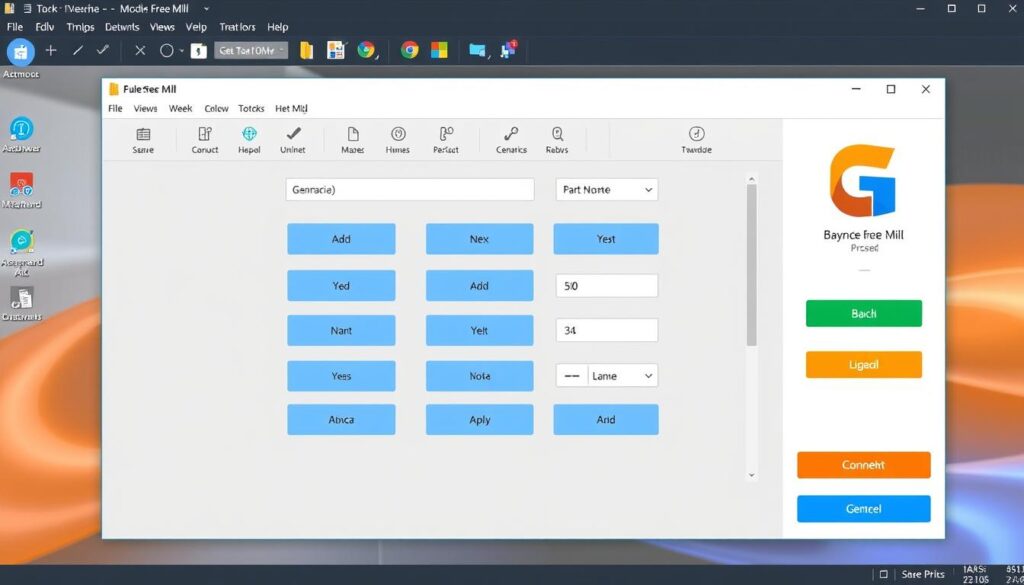Click the plus icon in the top toolbar
1024x585 pixels.
[51, 50]
